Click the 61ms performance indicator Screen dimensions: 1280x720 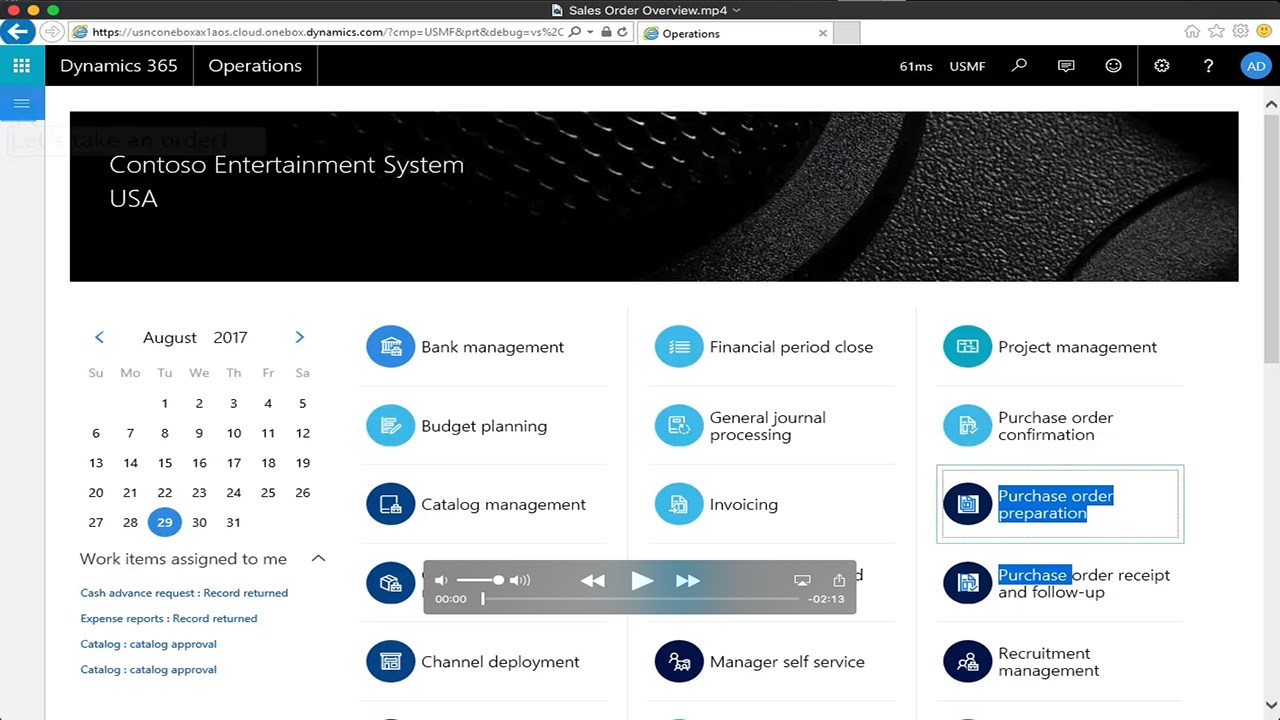(x=916, y=66)
